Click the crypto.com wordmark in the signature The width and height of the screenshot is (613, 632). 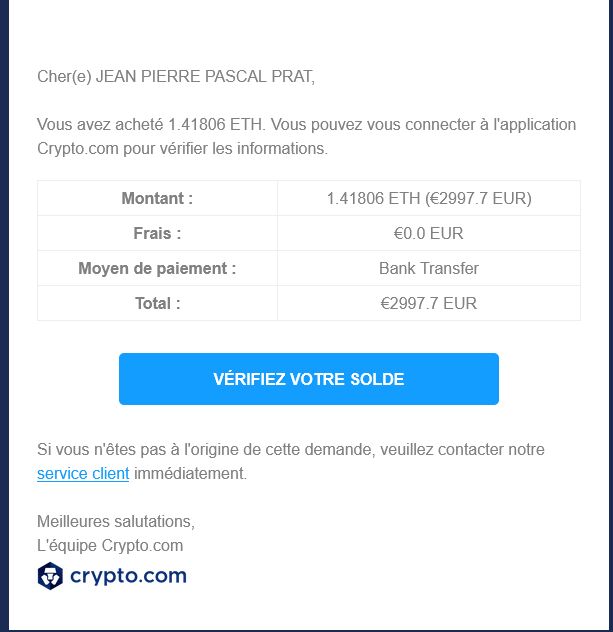(x=128, y=576)
